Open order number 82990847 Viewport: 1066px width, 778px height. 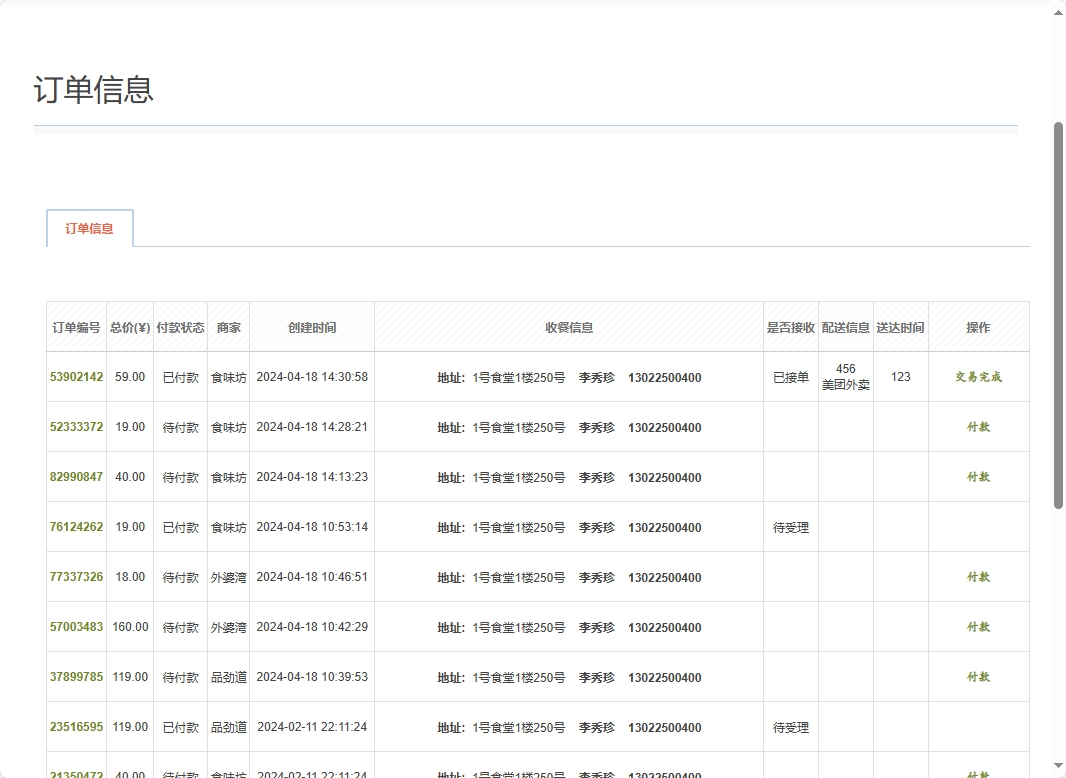76,477
